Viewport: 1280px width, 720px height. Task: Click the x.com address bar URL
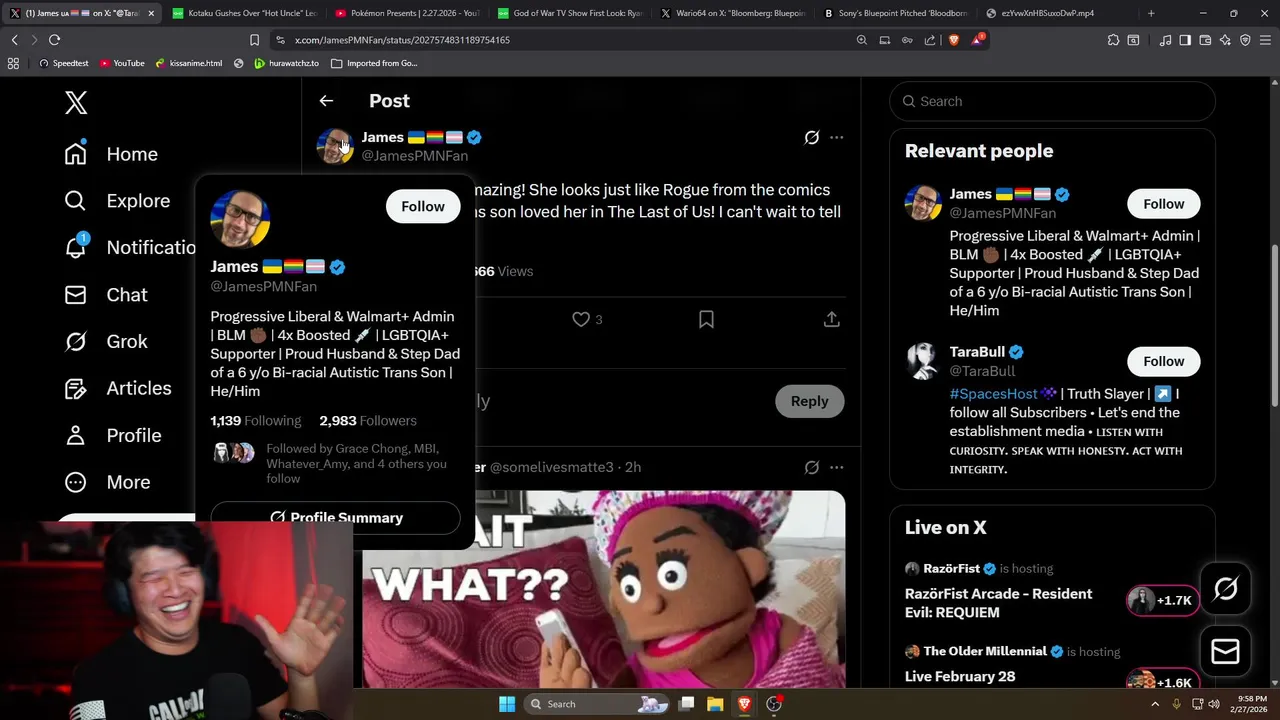pyautogui.click(x=402, y=40)
